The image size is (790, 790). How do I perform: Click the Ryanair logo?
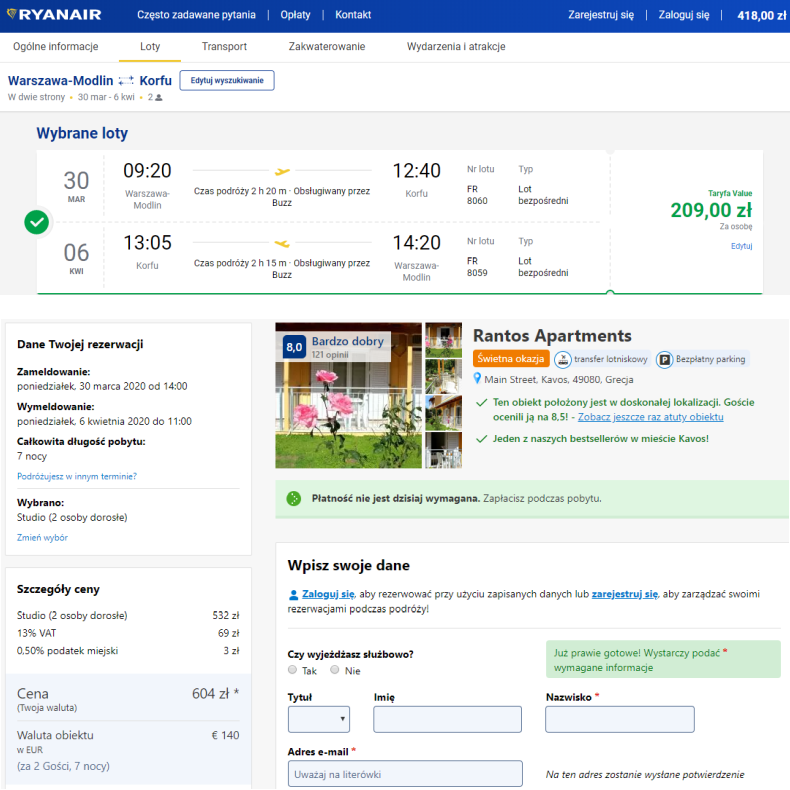click(54, 15)
